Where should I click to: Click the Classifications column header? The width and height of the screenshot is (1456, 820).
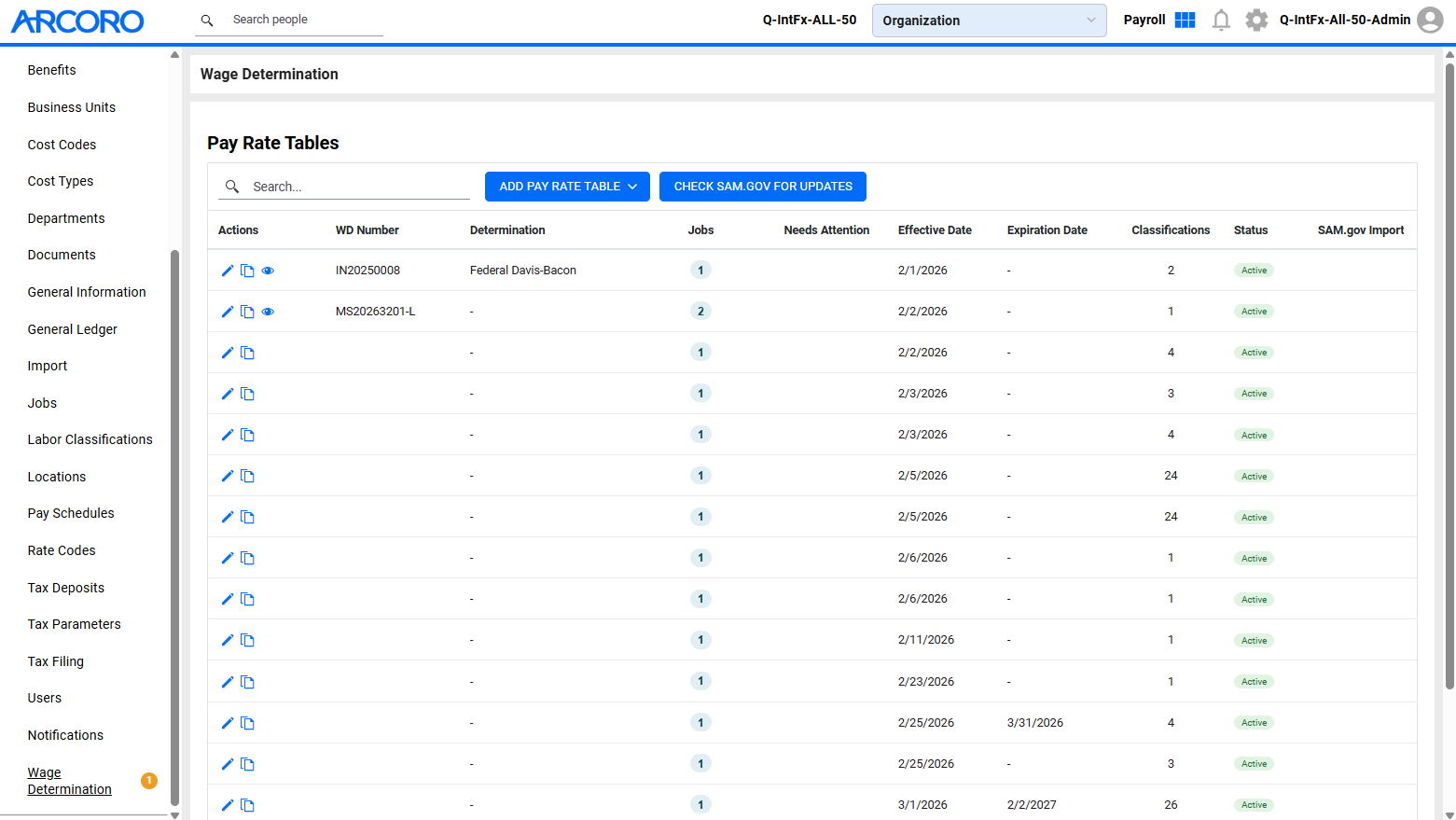(1171, 230)
